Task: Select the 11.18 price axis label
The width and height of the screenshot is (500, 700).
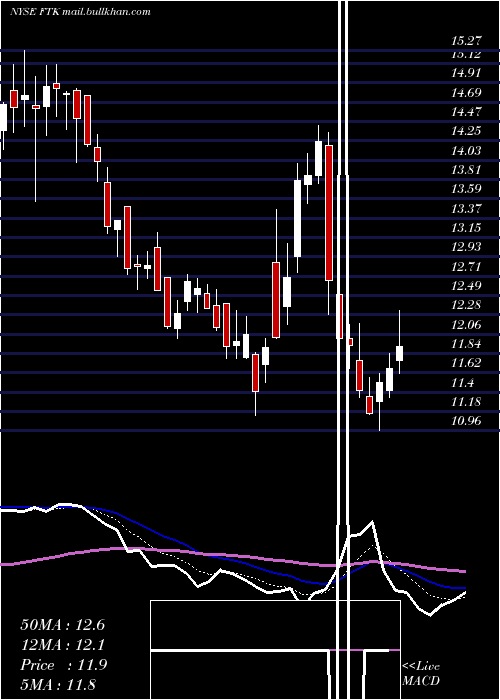Action: pyautogui.click(x=466, y=402)
